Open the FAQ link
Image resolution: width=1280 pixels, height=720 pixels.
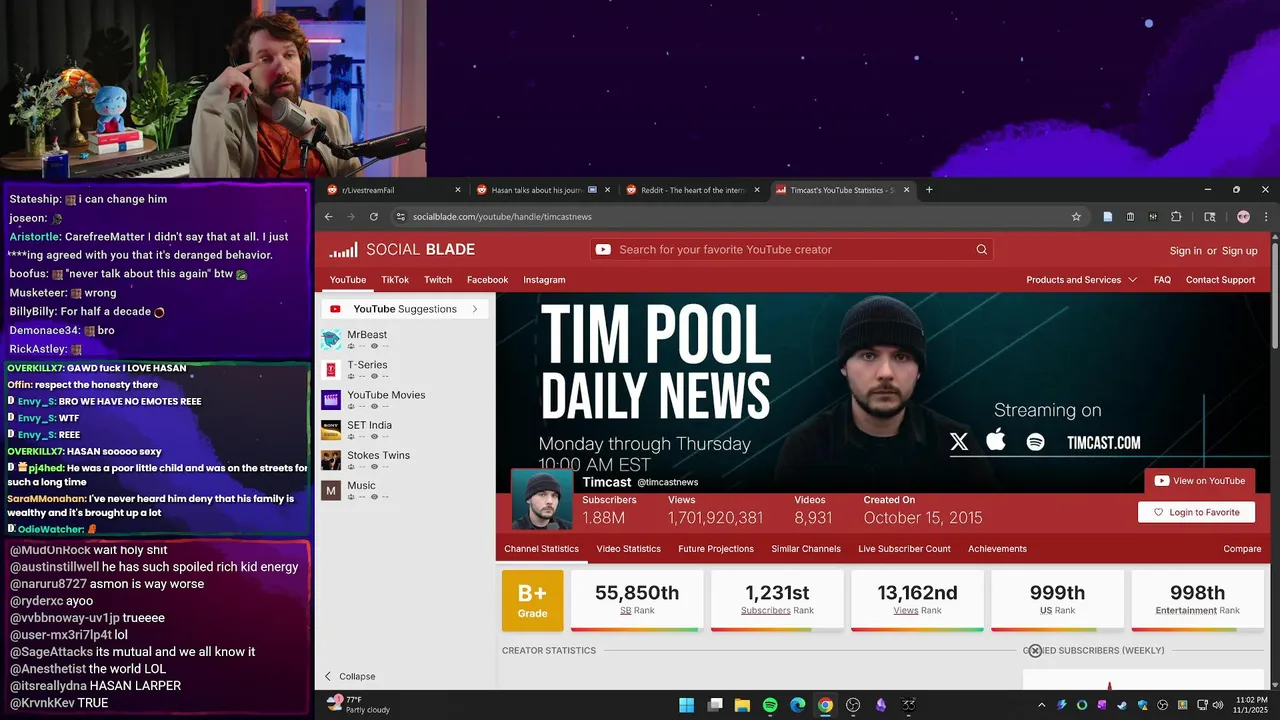click(1162, 280)
